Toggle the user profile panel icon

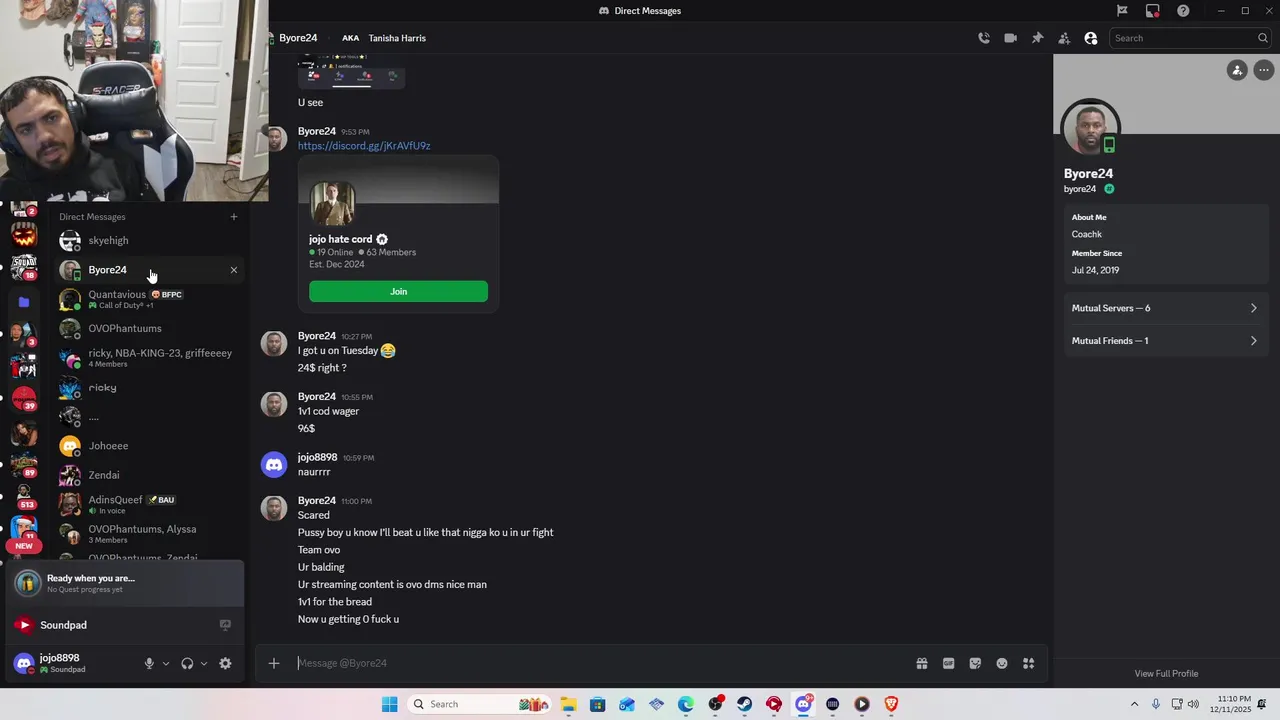tap(1091, 38)
